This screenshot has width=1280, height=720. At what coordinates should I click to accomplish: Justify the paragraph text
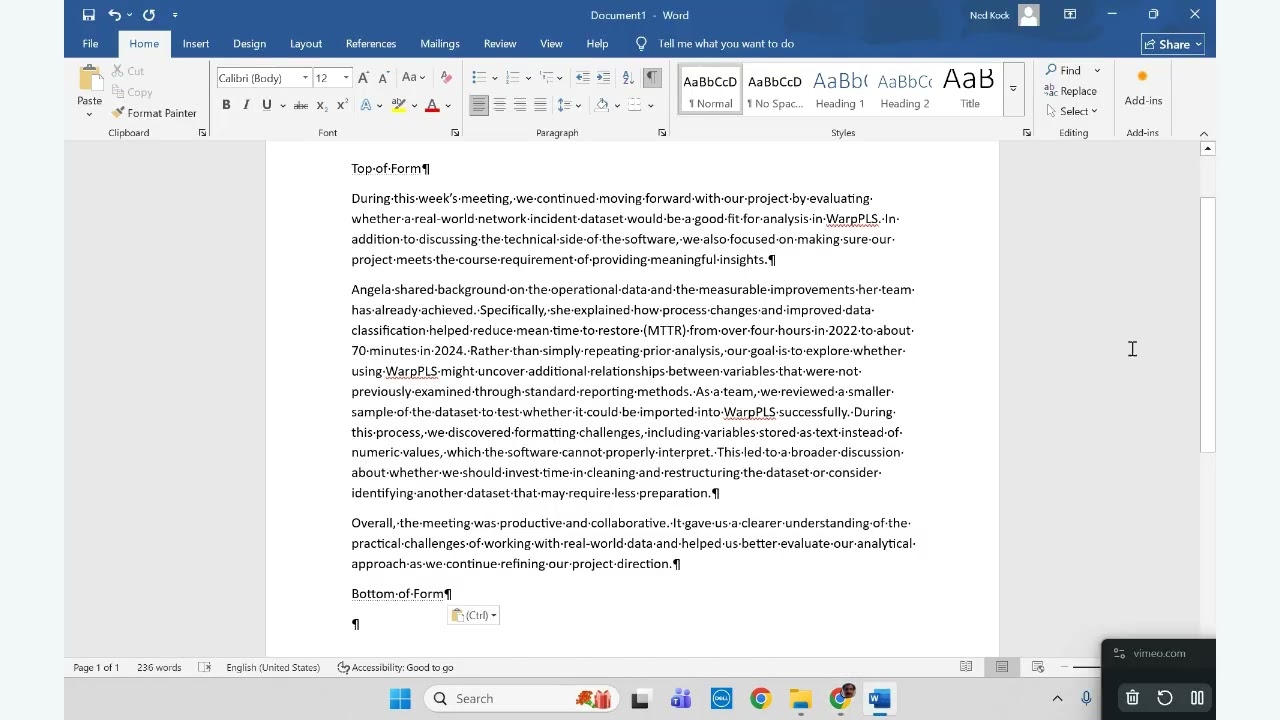tap(540, 105)
